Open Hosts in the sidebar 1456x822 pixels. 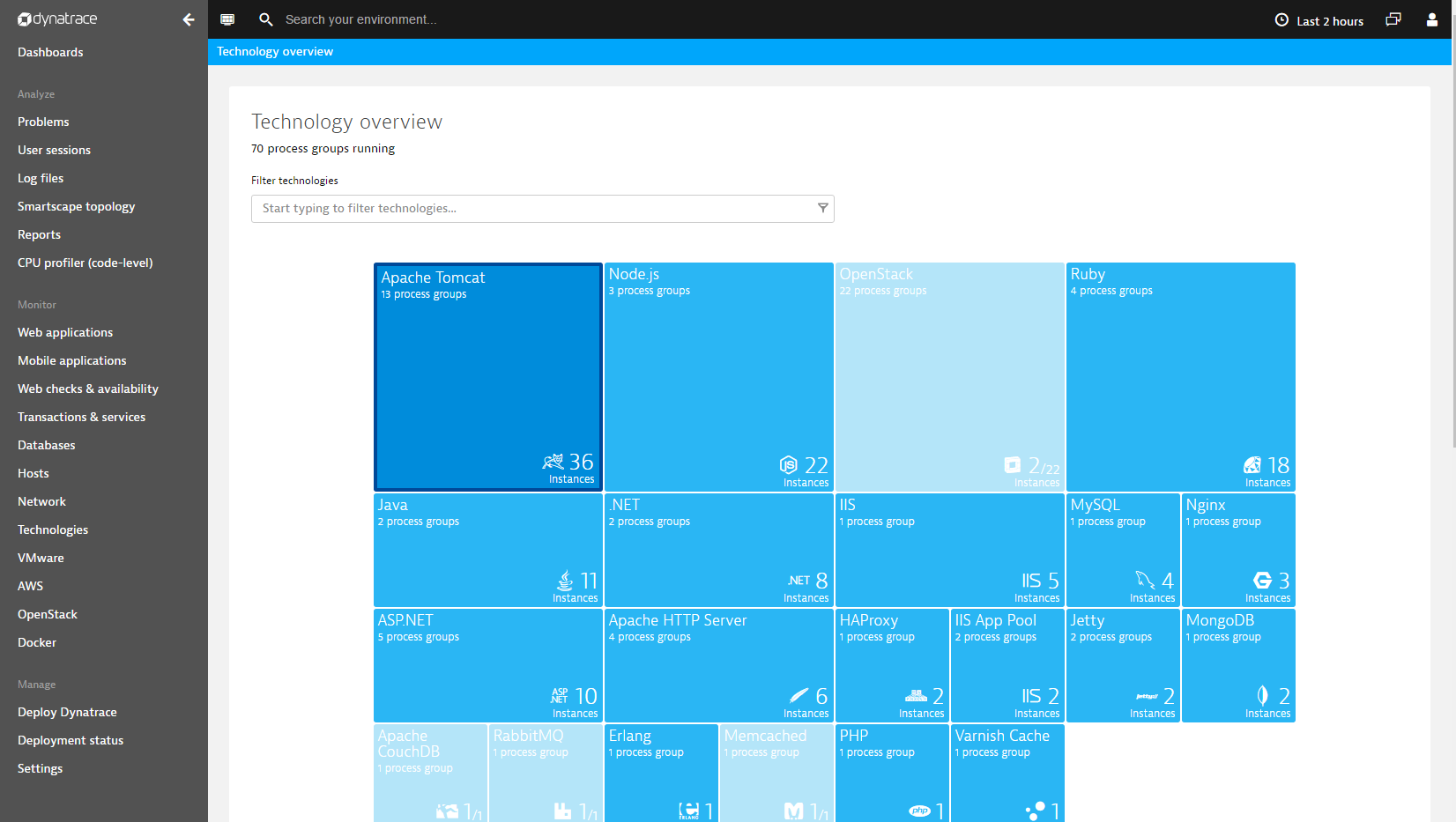click(33, 473)
